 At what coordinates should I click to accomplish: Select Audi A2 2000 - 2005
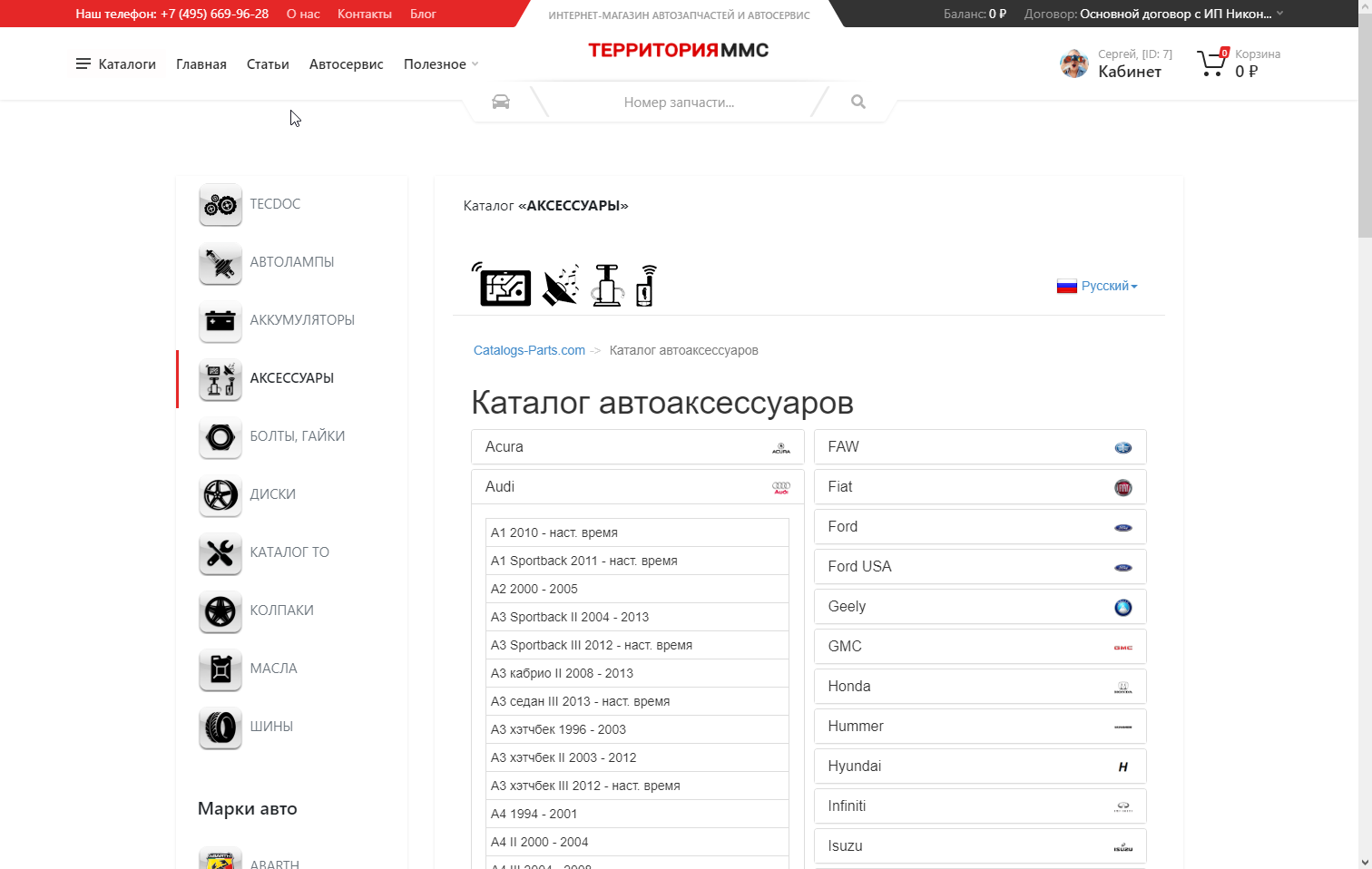[637, 589]
